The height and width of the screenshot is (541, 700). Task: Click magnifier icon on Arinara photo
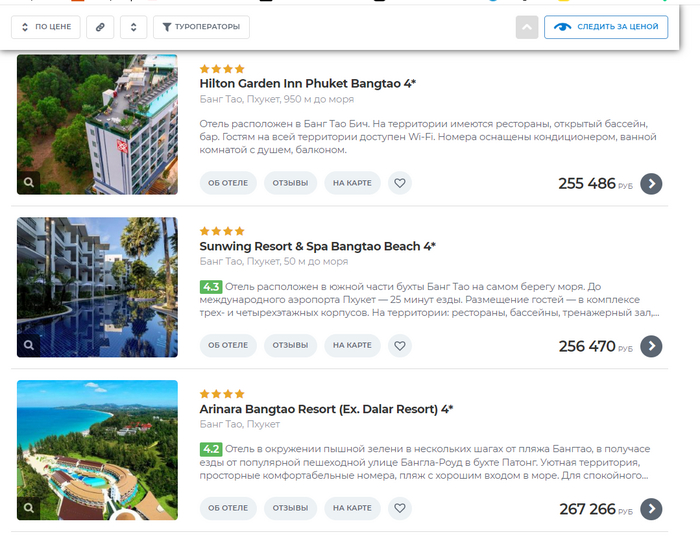pos(29,508)
